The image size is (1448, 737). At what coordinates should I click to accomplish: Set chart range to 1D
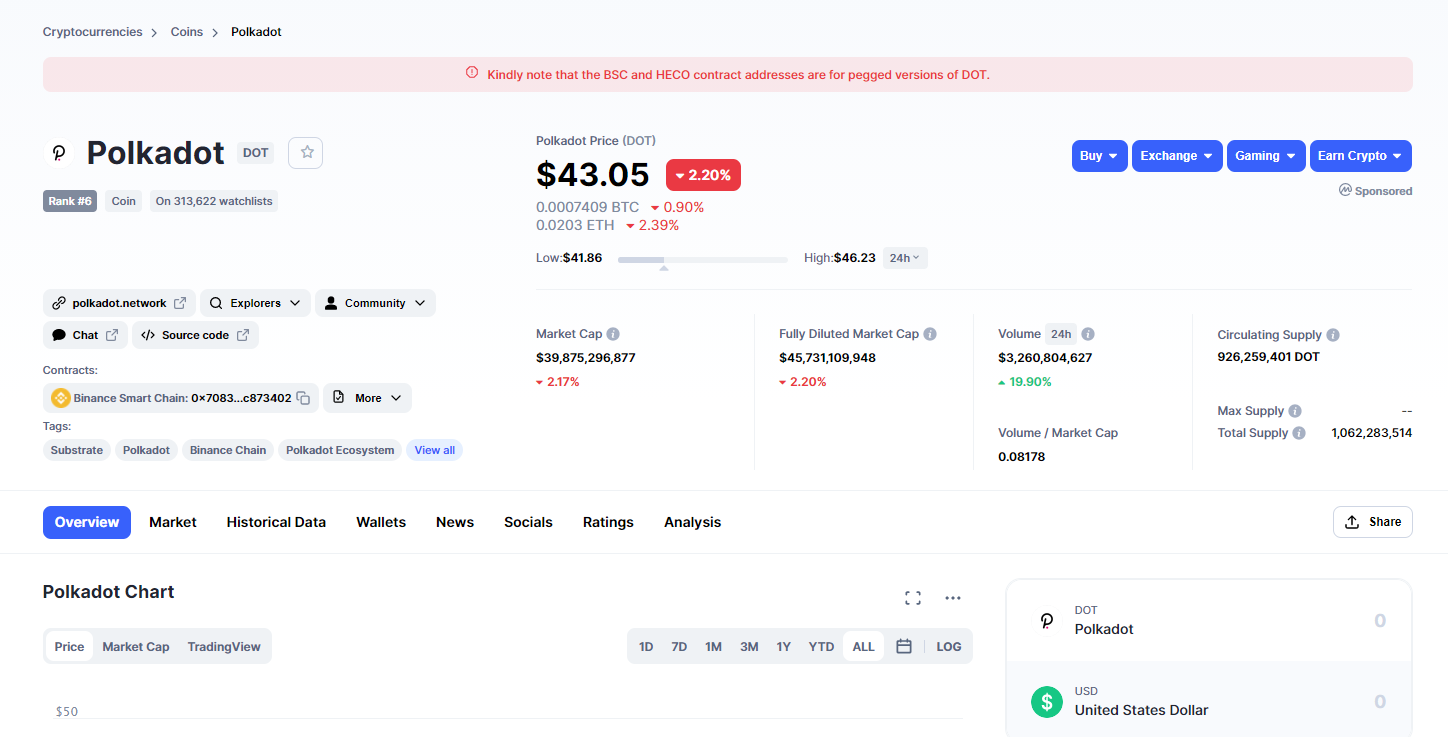pyautogui.click(x=646, y=647)
